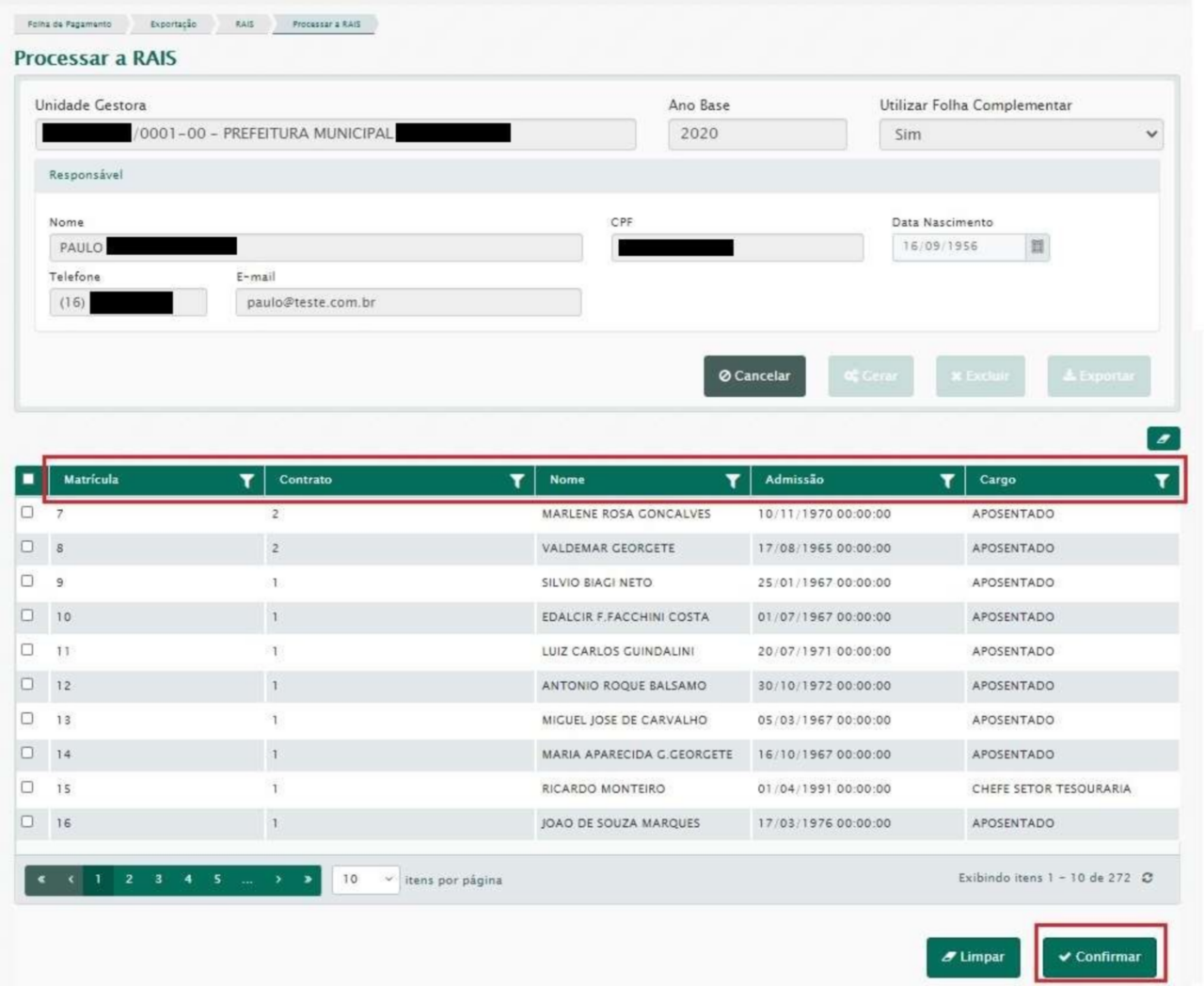This screenshot has width=1204, height=986.
Task: Open the Data Nascimento calendar picker
Action: coord(1037,246)
